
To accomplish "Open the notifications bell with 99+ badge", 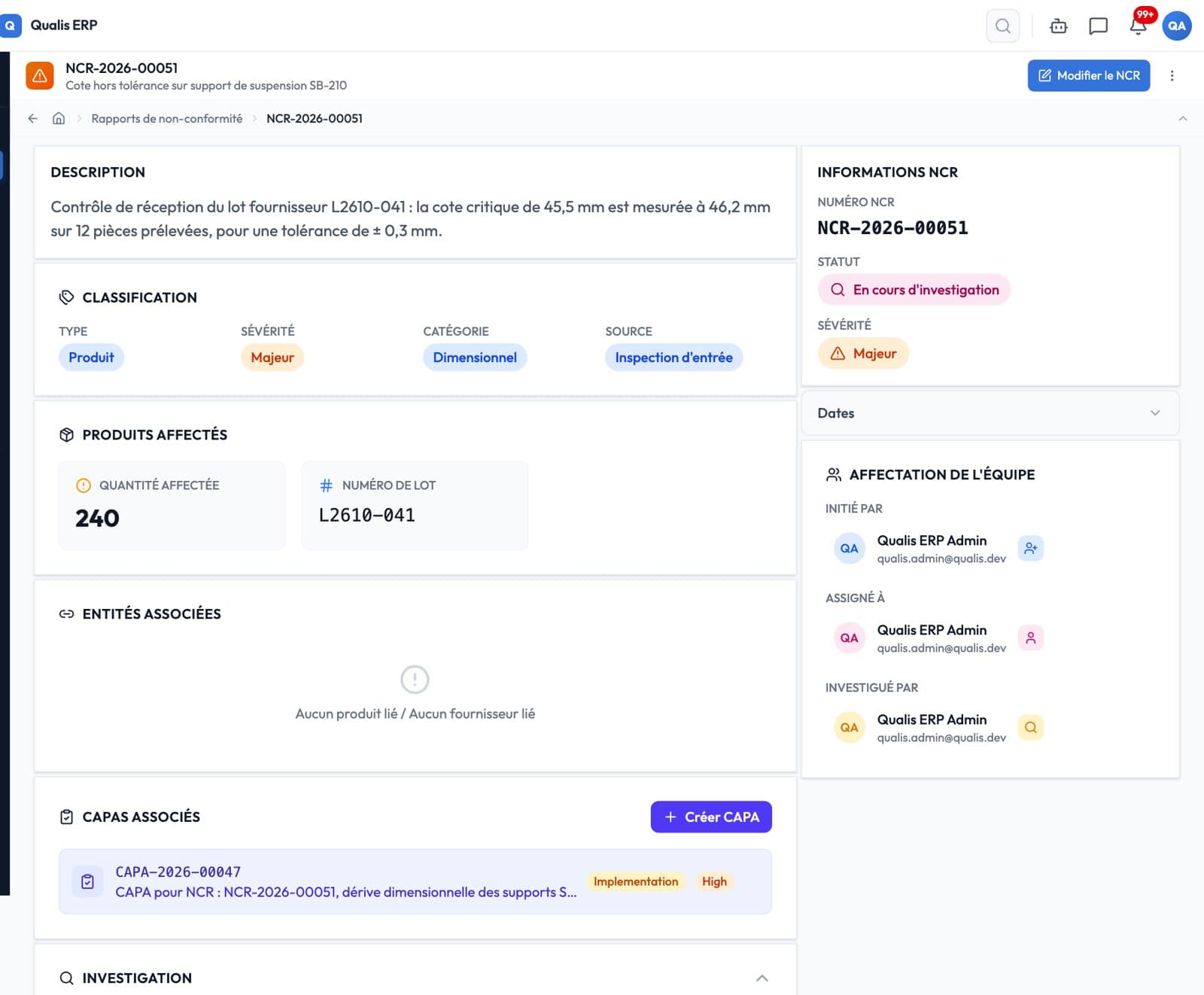I will coord(1139,26).
